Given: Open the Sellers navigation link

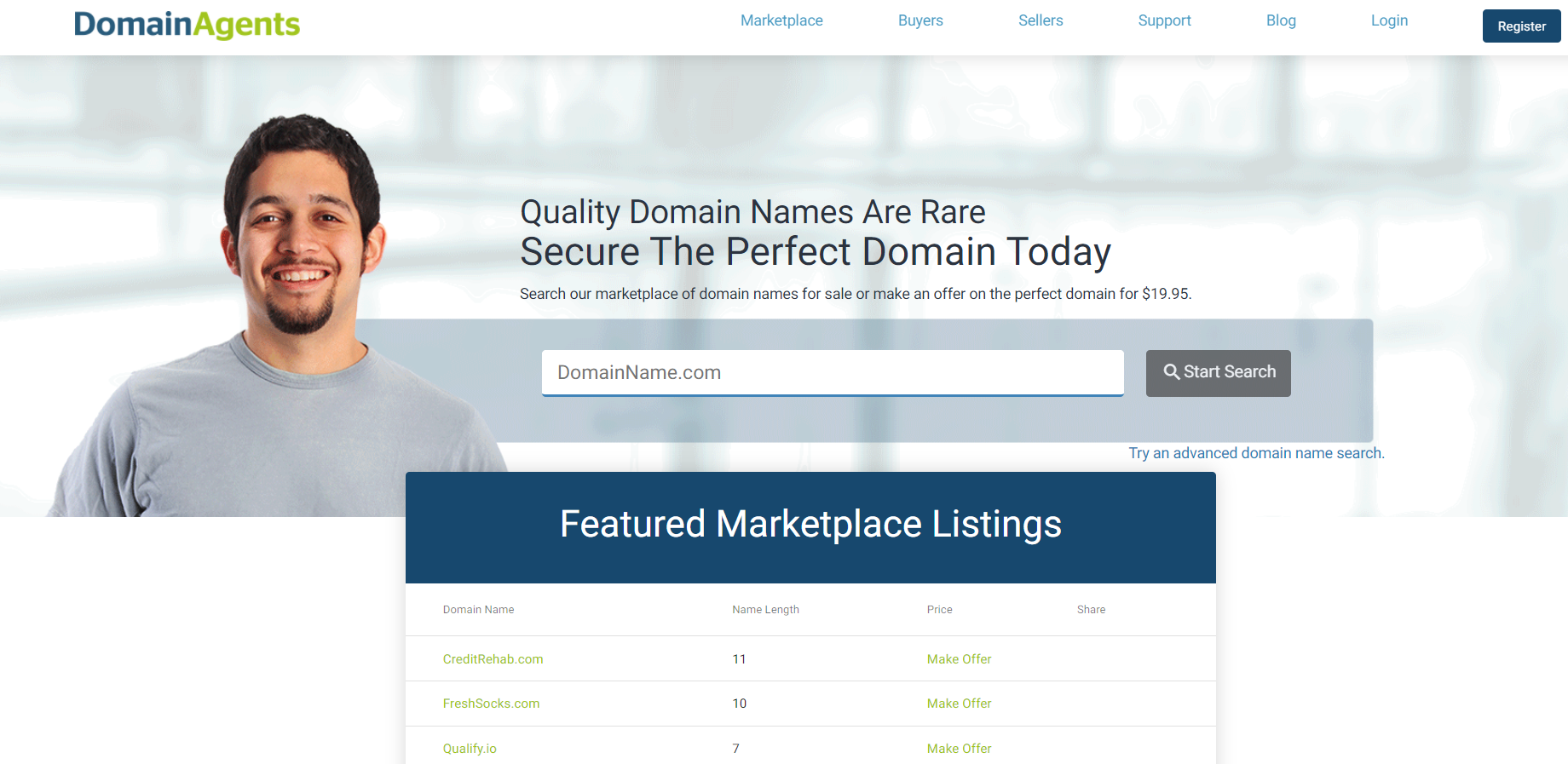Looking at the screenshot, I should 1041,20.
